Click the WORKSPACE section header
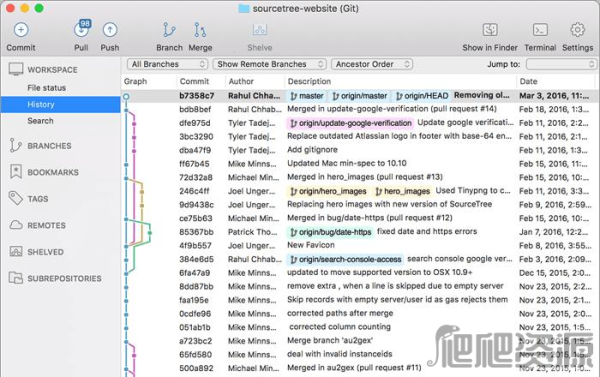 click(52, 70)
